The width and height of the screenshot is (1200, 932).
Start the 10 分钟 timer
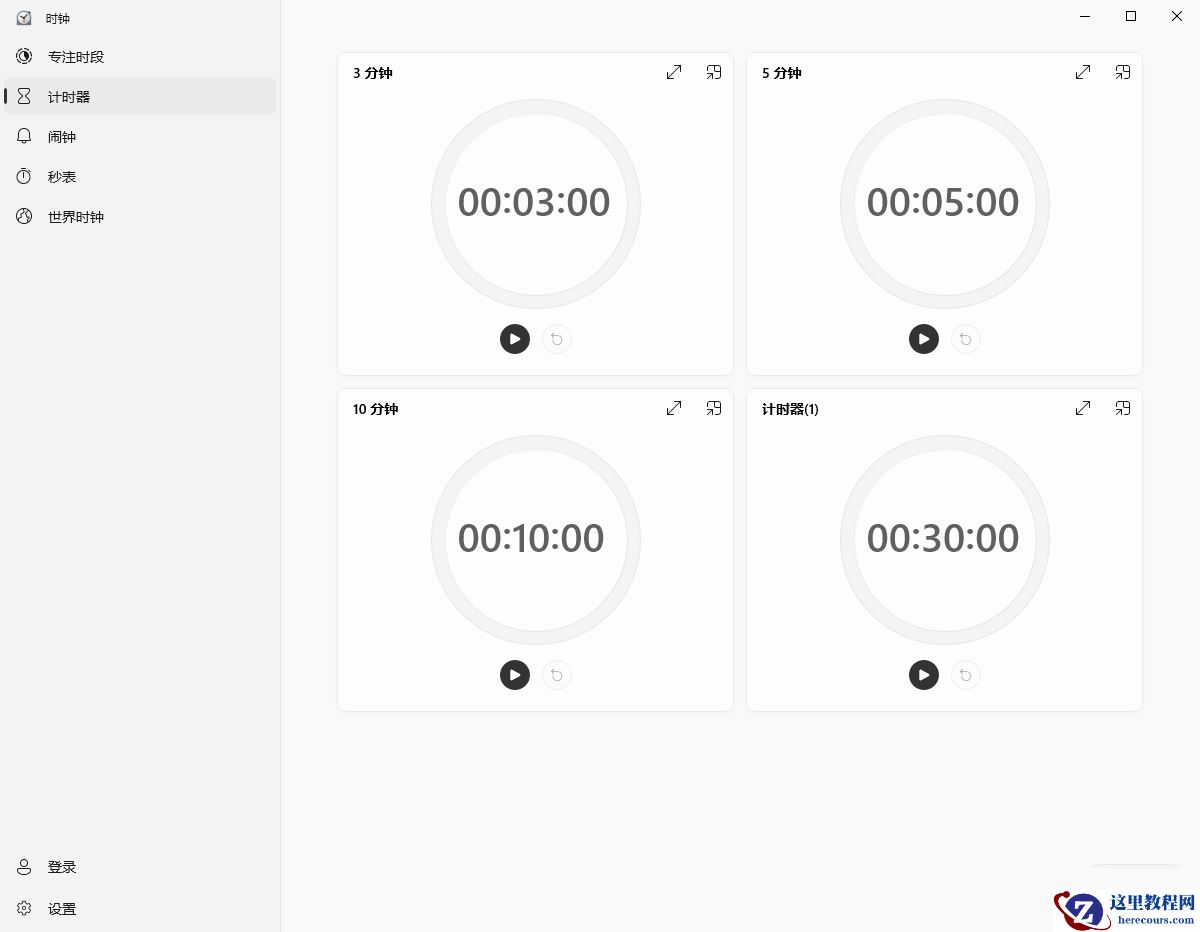515,675
